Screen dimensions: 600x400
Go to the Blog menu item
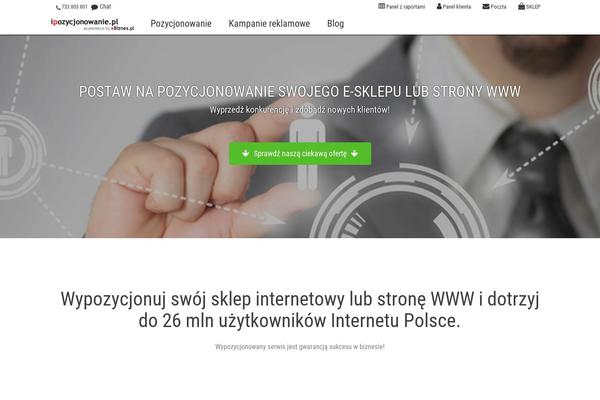point(336,24)
